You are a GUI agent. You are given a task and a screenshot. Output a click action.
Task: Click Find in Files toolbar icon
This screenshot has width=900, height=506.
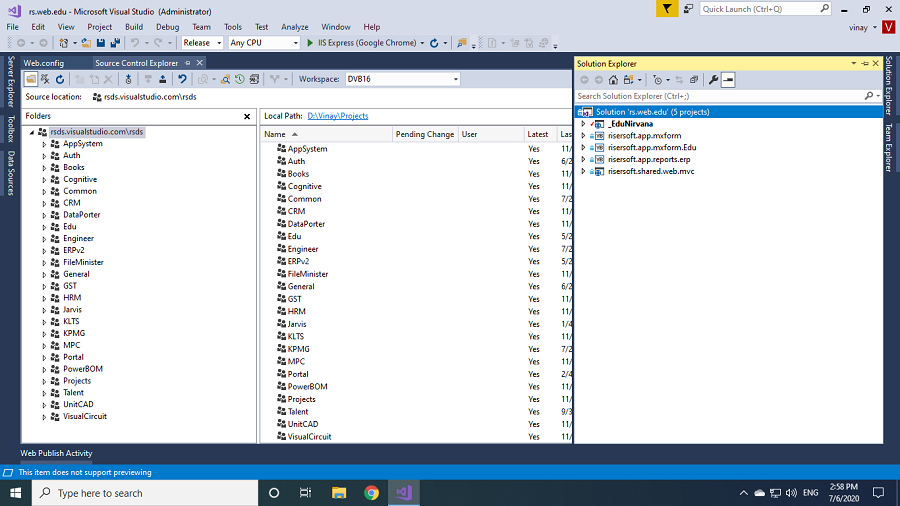coord(461,43)
